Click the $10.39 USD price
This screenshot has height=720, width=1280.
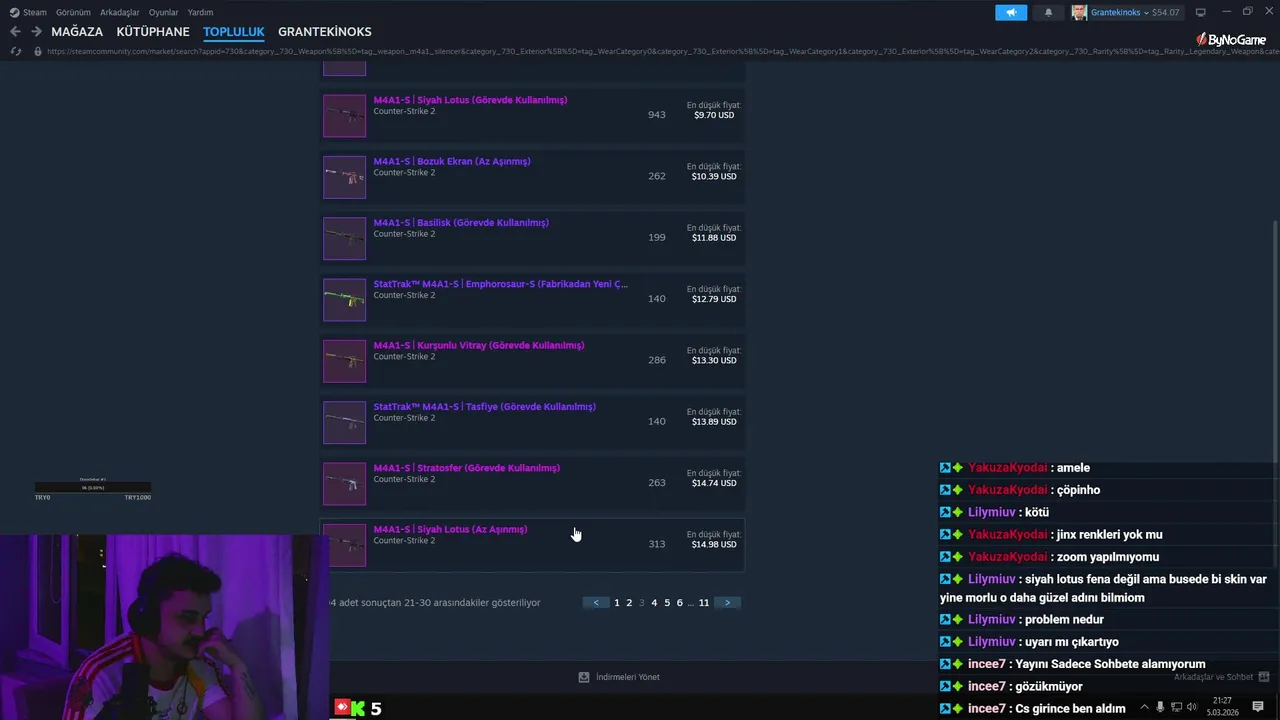(x=714, y=176)
